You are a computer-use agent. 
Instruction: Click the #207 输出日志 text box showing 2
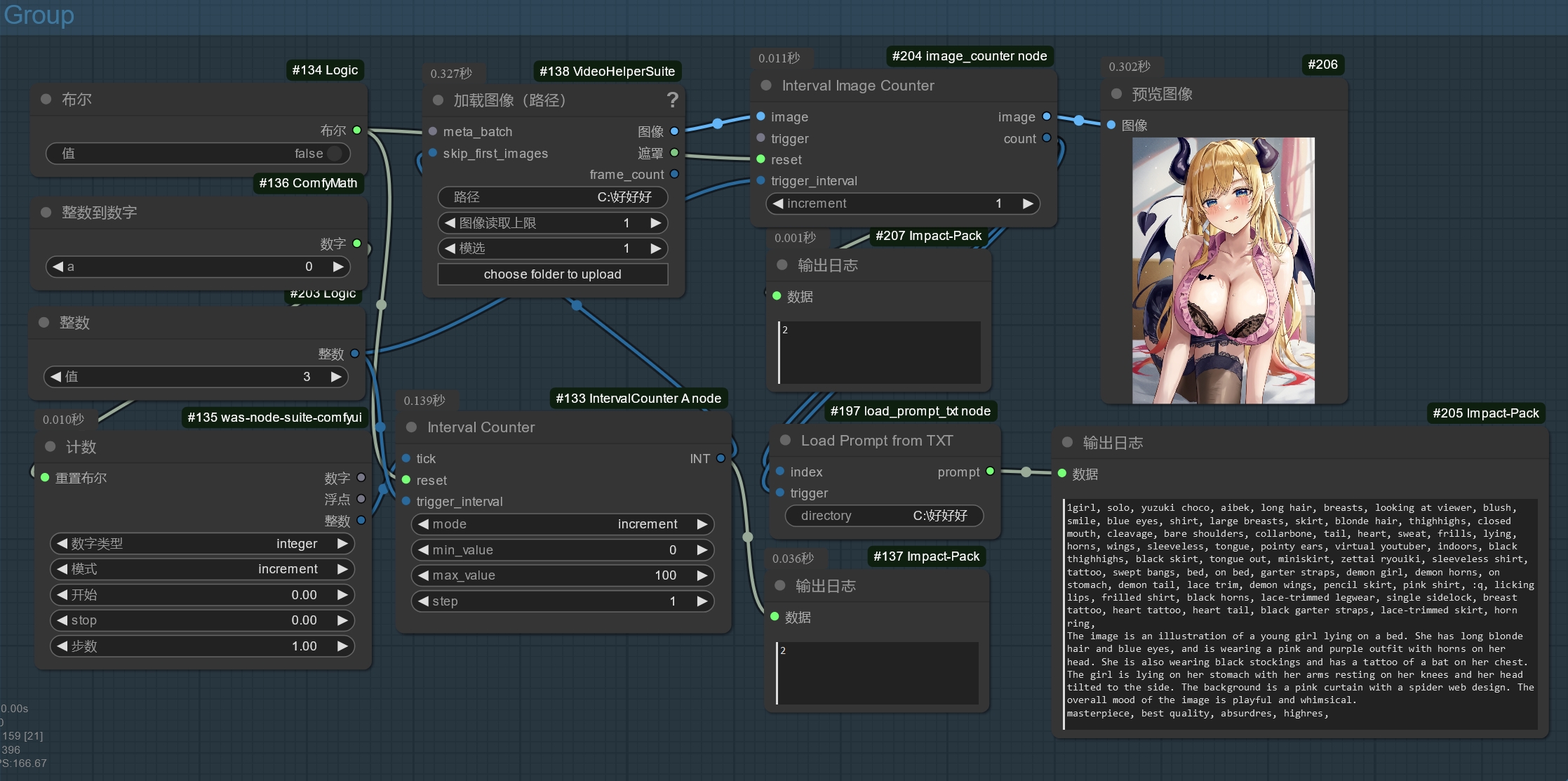coord(879,352)
